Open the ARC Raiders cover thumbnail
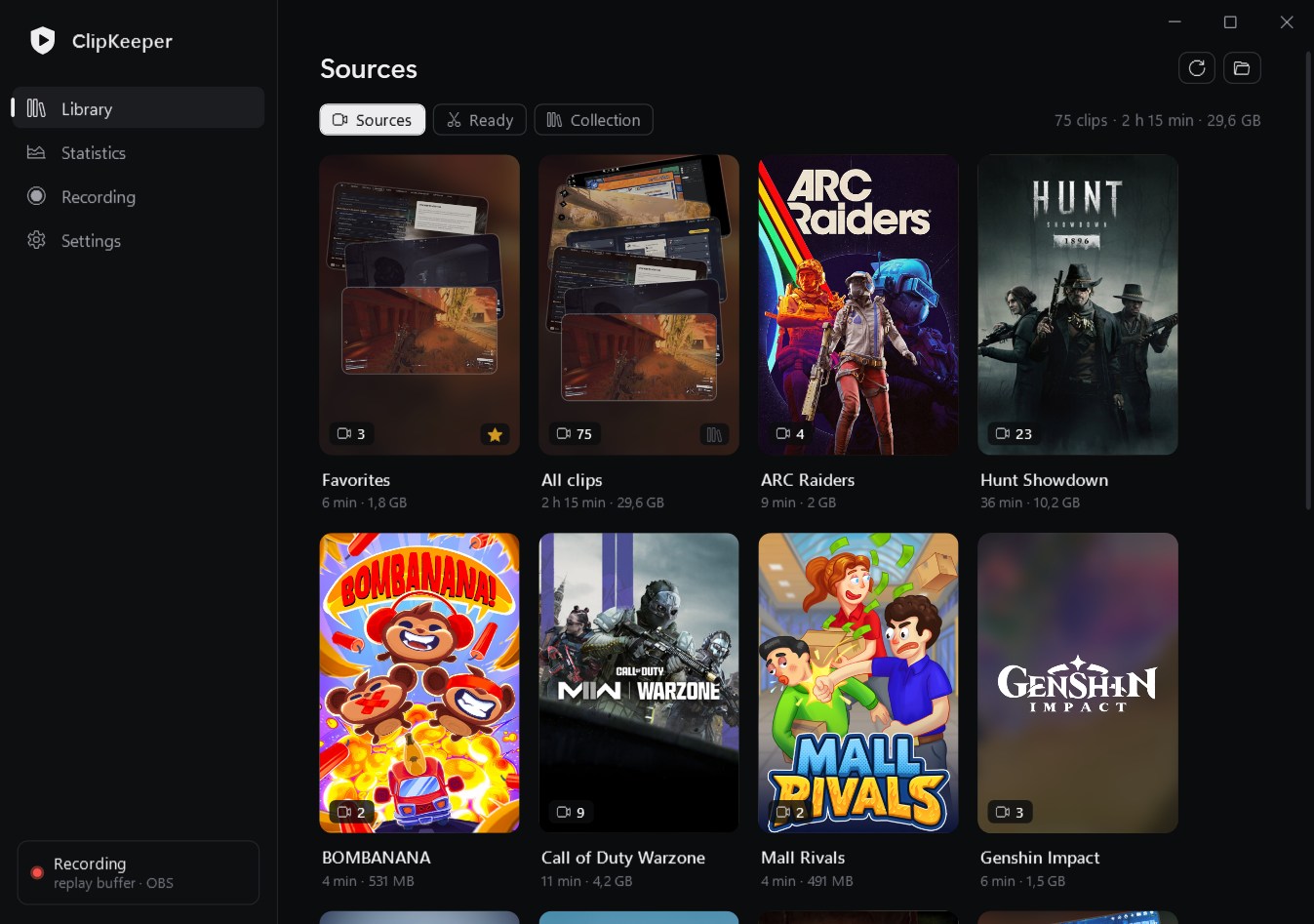The width and height of the screenshot is (1314, 924). (x=858, y=304)
